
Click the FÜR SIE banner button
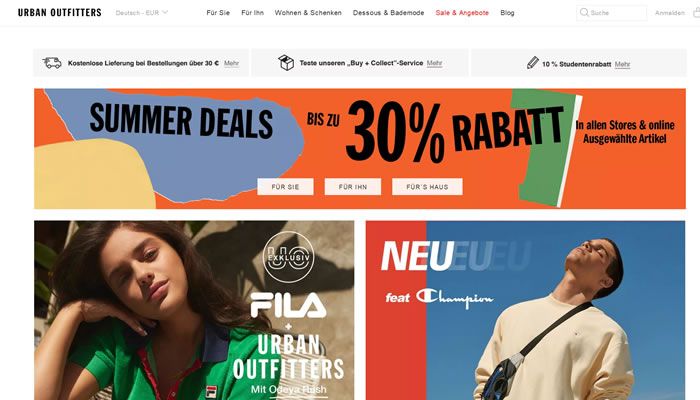pos(285,187)
